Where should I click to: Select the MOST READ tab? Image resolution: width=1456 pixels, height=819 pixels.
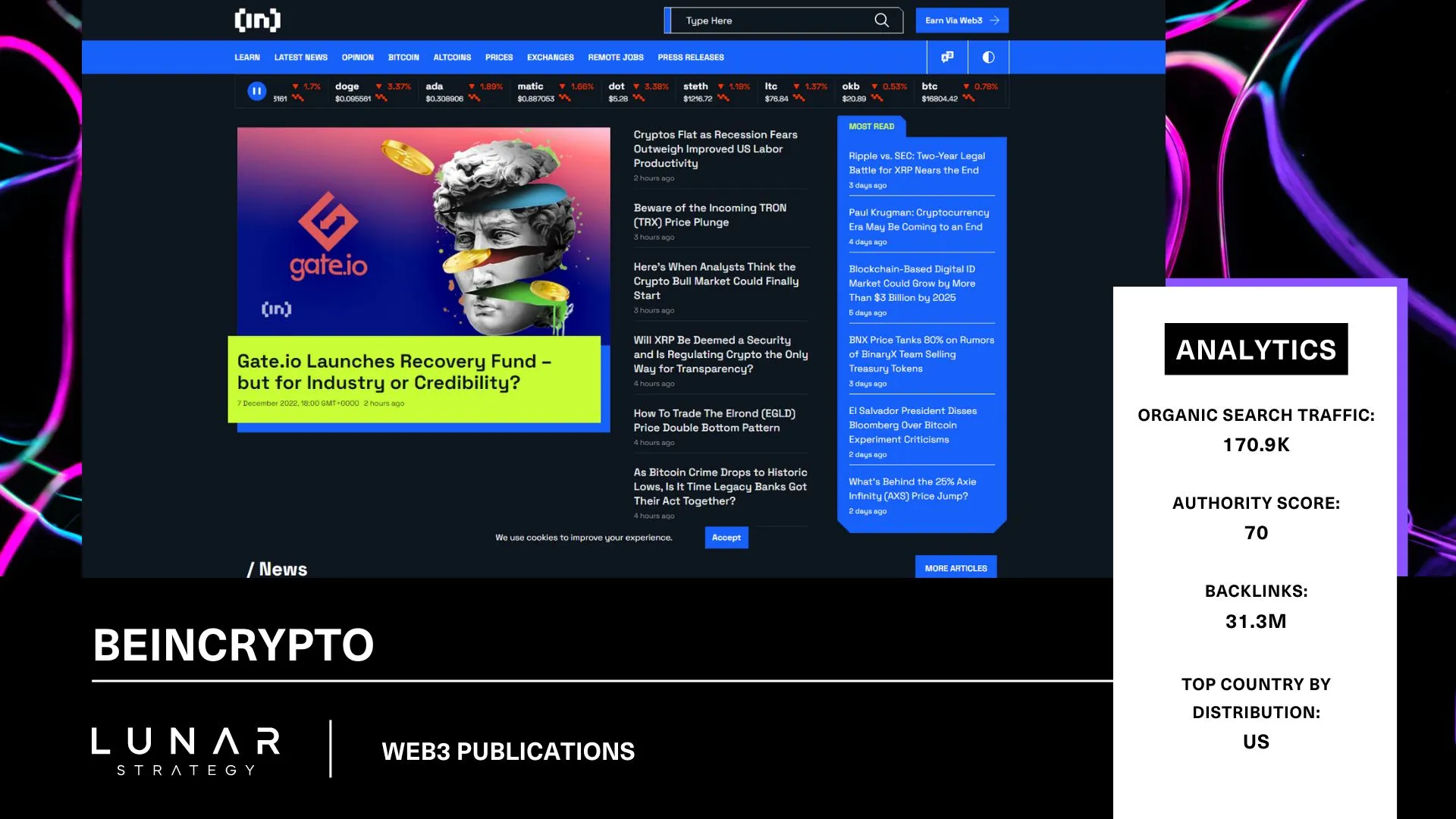point(871,127)
